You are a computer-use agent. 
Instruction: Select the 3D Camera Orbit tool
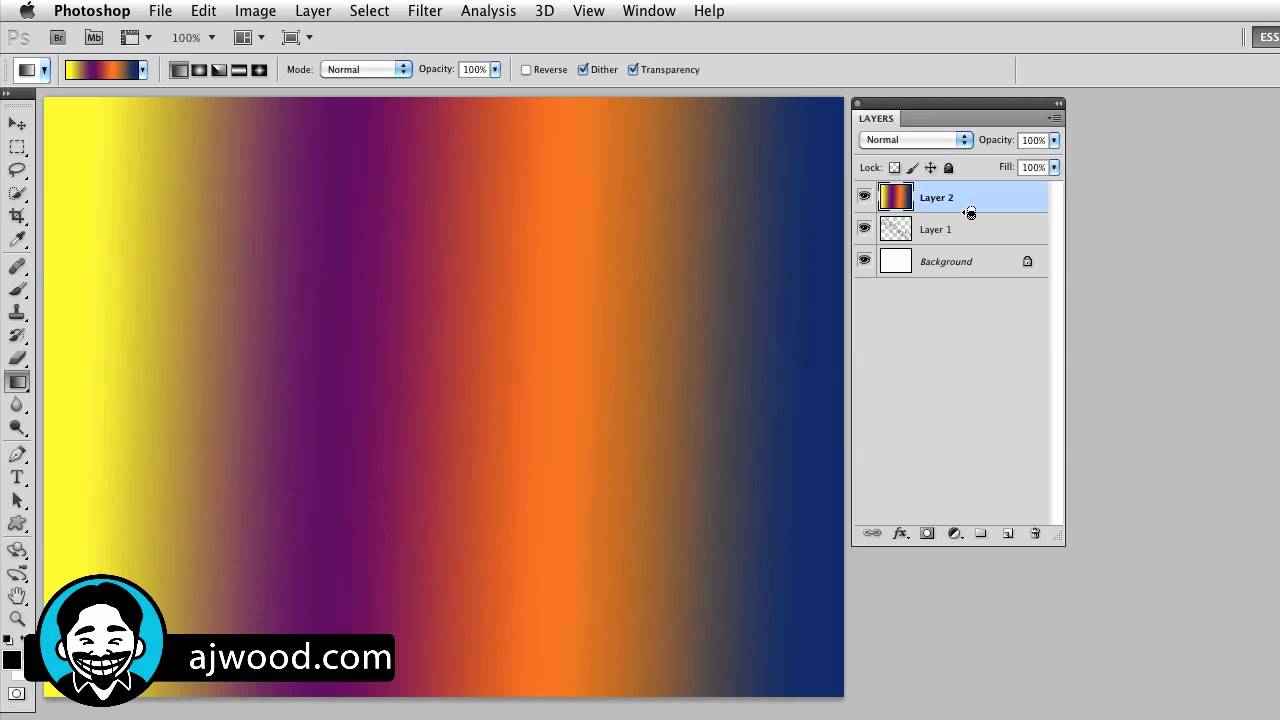[17, 574]
